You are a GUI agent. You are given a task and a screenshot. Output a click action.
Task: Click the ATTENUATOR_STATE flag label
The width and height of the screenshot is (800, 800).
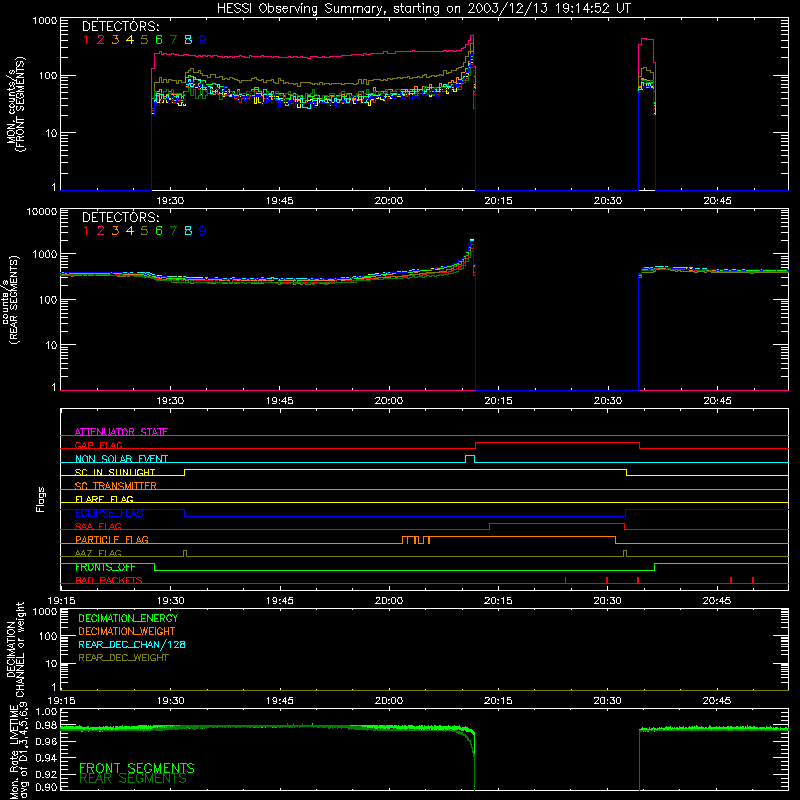click(x=121, y=432)
